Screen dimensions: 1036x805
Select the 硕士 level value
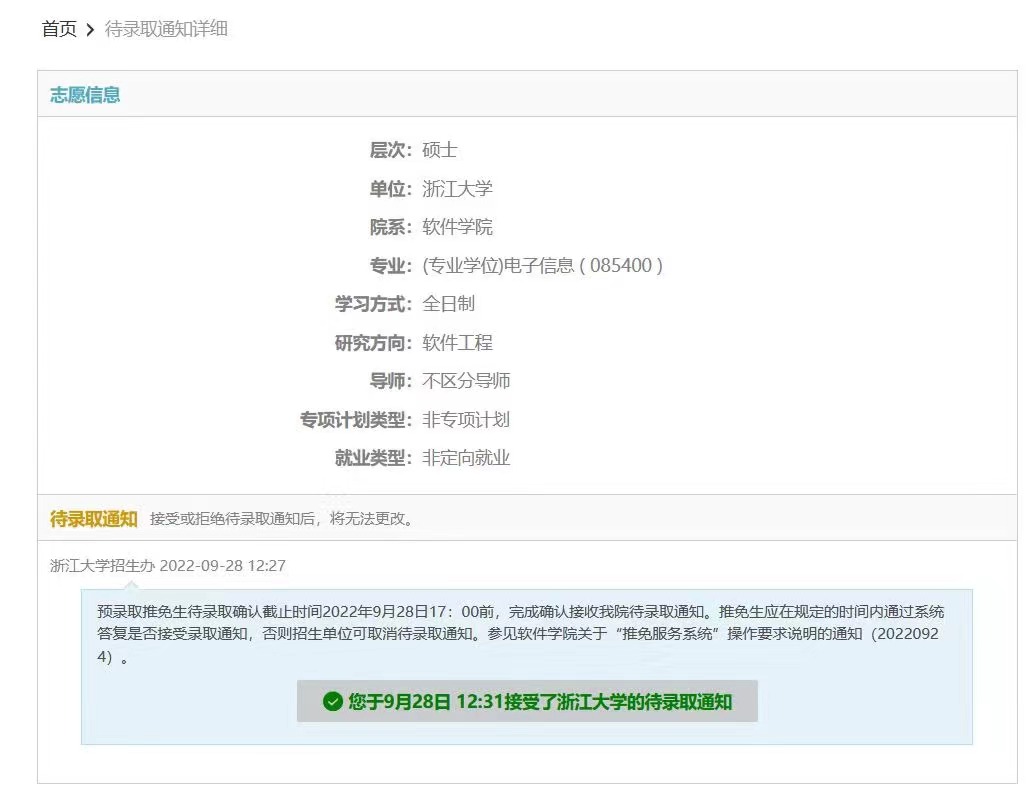tap(439, 150)
